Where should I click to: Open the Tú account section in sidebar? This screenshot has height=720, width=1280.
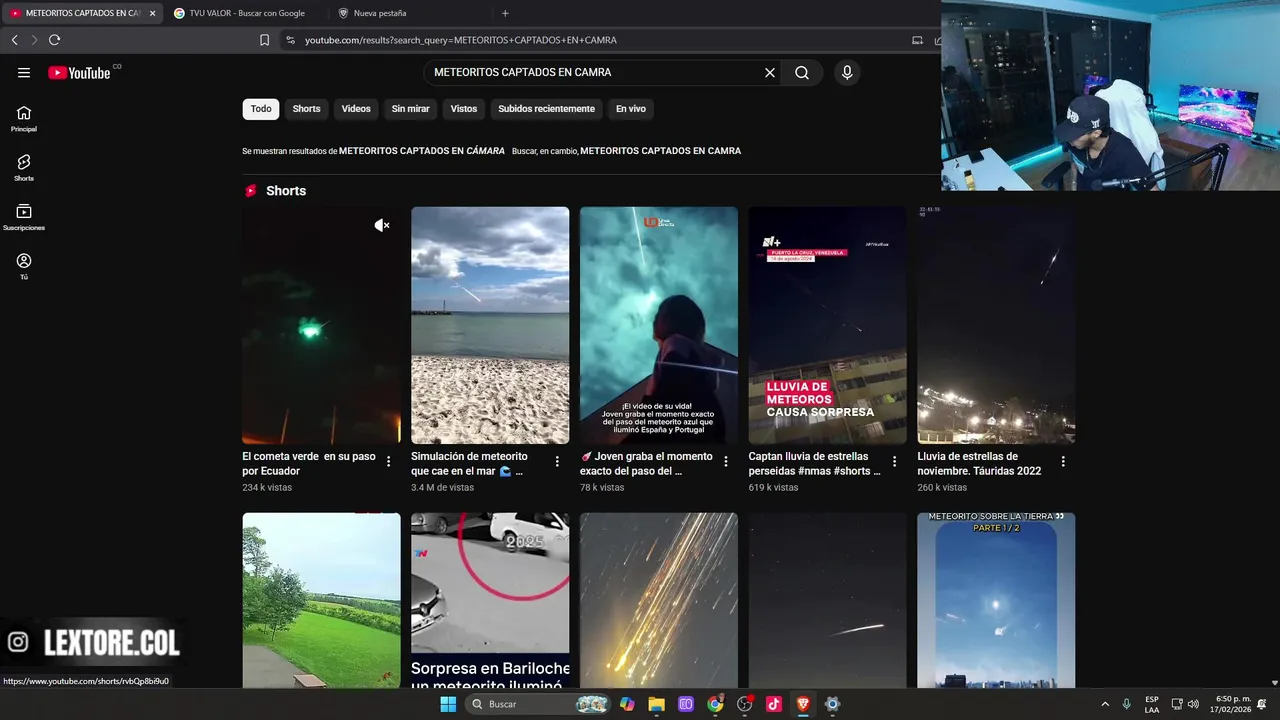(x=24, y=266)
